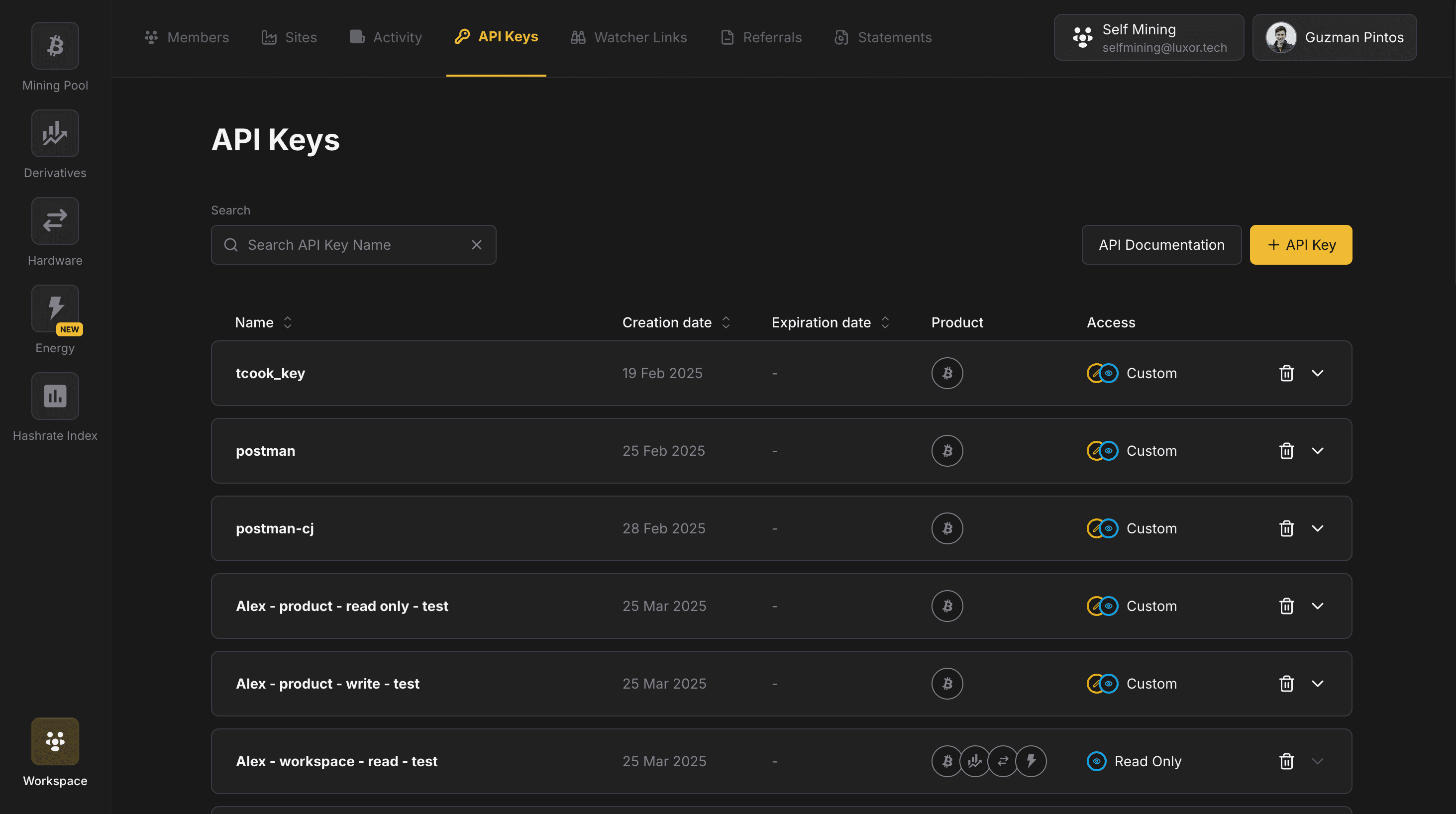Select the Derivatives sidebar icon
The width and height of the screenshot is (1456, 814).
click(54, 133)
